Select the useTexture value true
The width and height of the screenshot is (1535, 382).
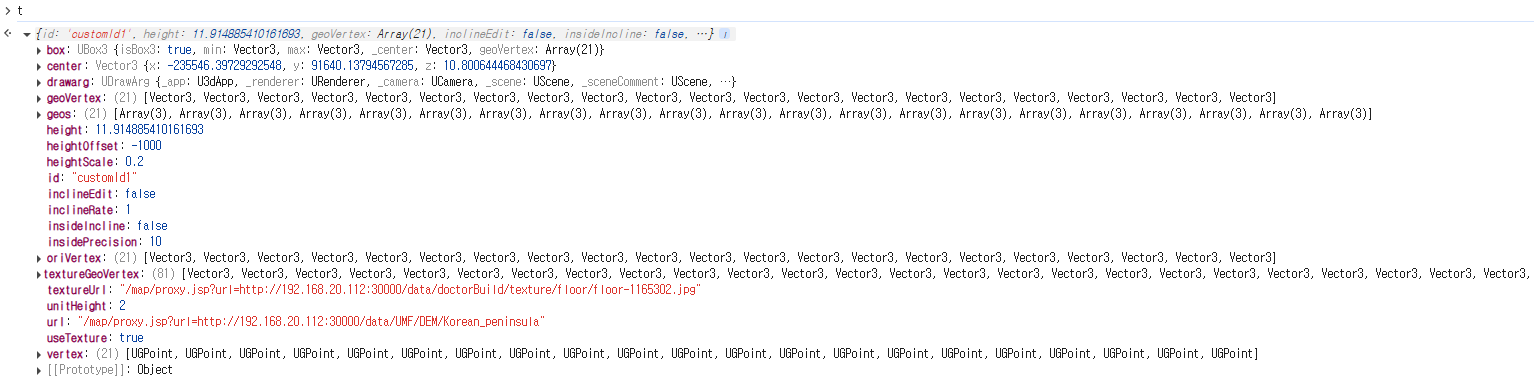point(131,338)
